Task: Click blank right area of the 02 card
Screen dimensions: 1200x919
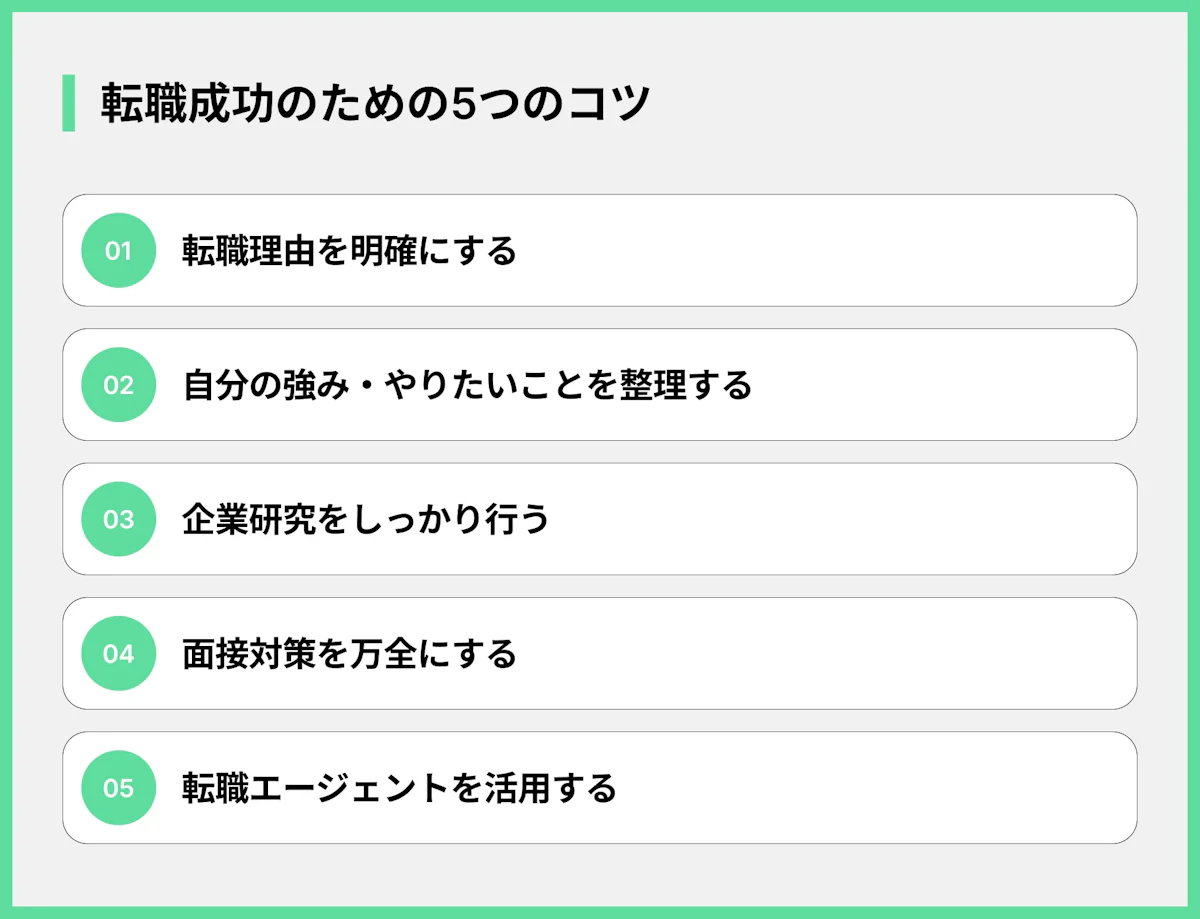Action: pyautogui.click(x=950, y=385)
